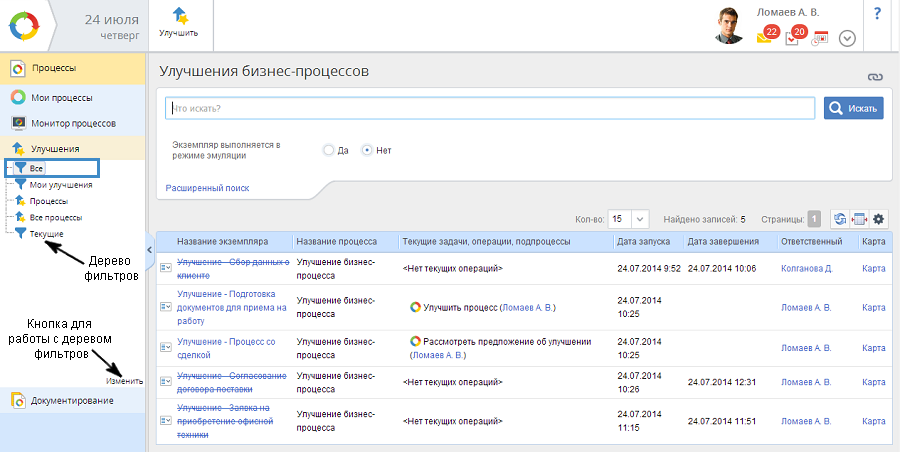Copy page link via chain icon
Image resolution: width=900 pixels, height=452 pixels.
[876, 77]
